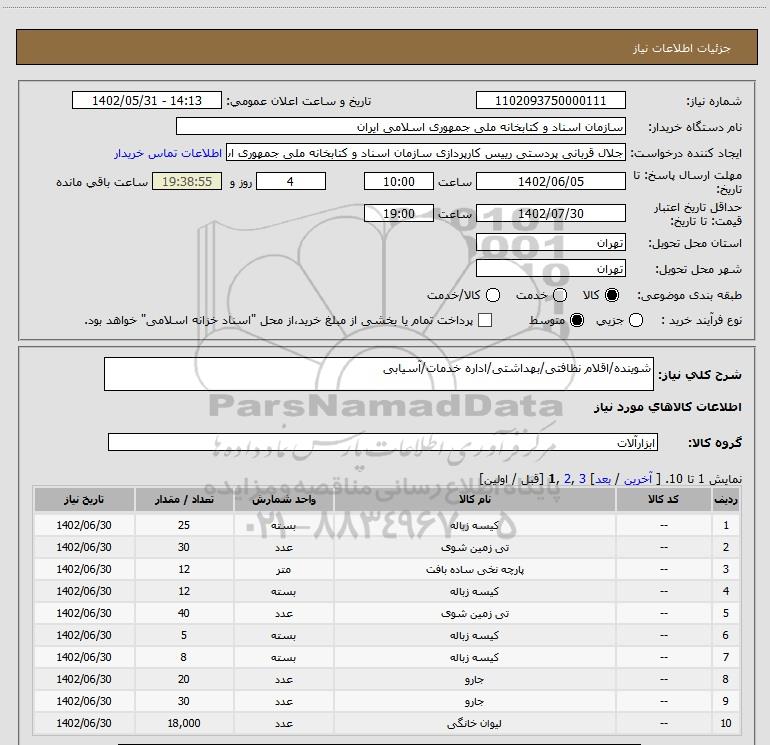Go to the آخرین pagination link

pos(638,478)
